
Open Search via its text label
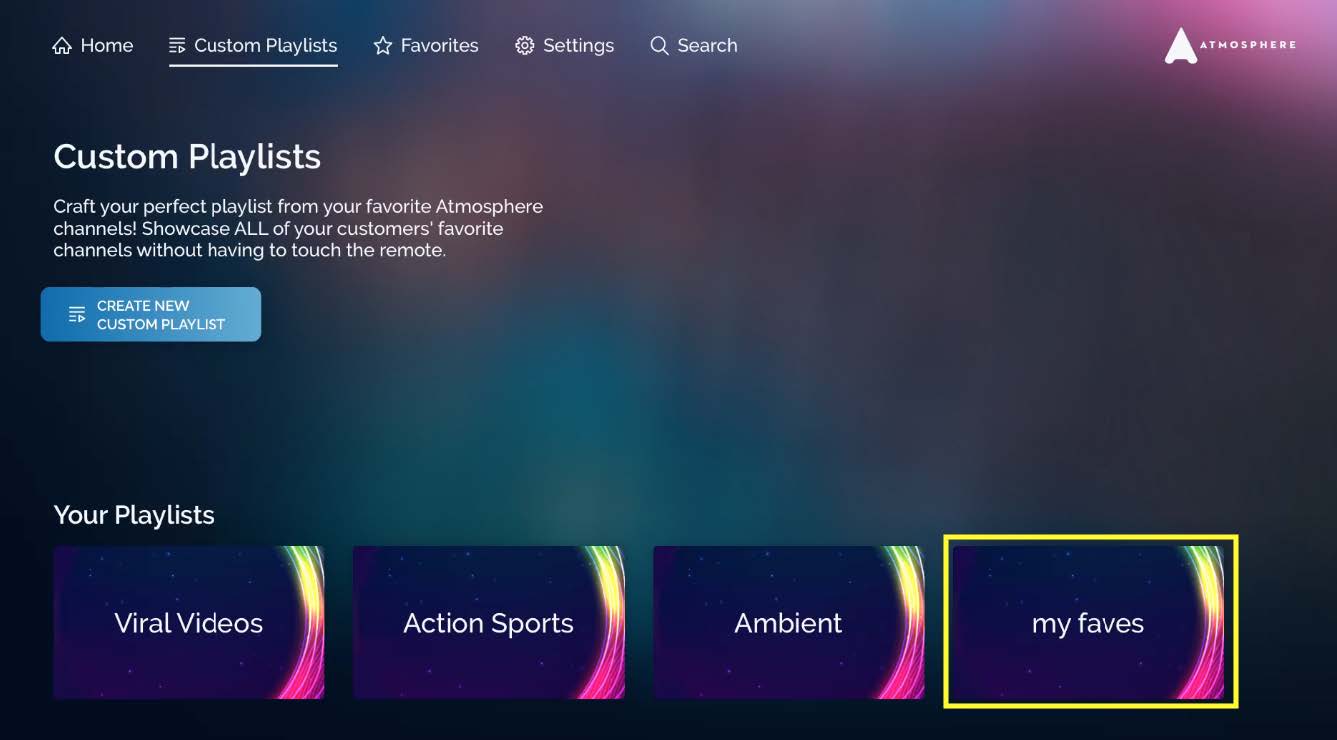(708, 46)
